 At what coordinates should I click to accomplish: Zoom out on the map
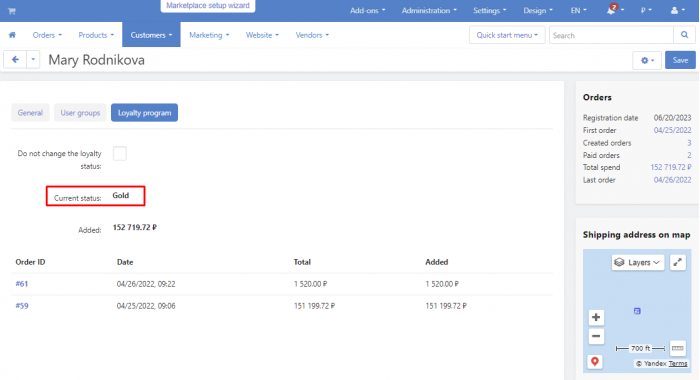click(596, 336)
